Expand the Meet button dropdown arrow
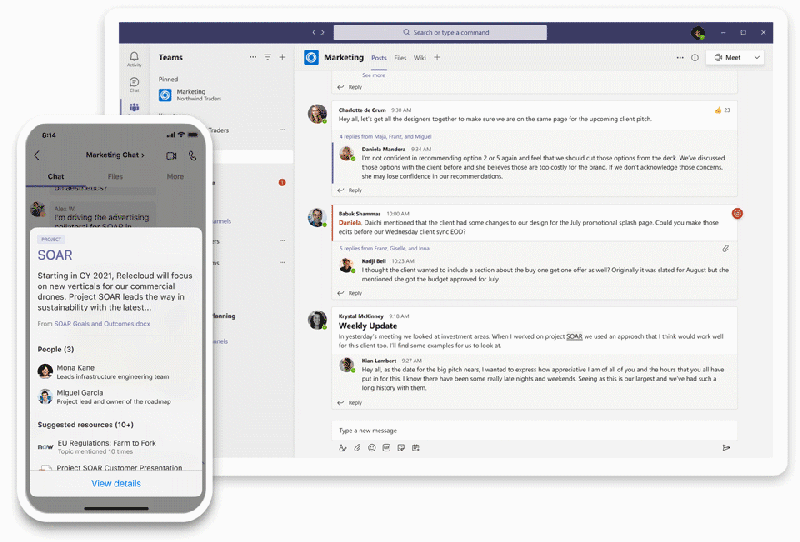The height and width of the screenshot is (542, 800). [x=756, y=58]
